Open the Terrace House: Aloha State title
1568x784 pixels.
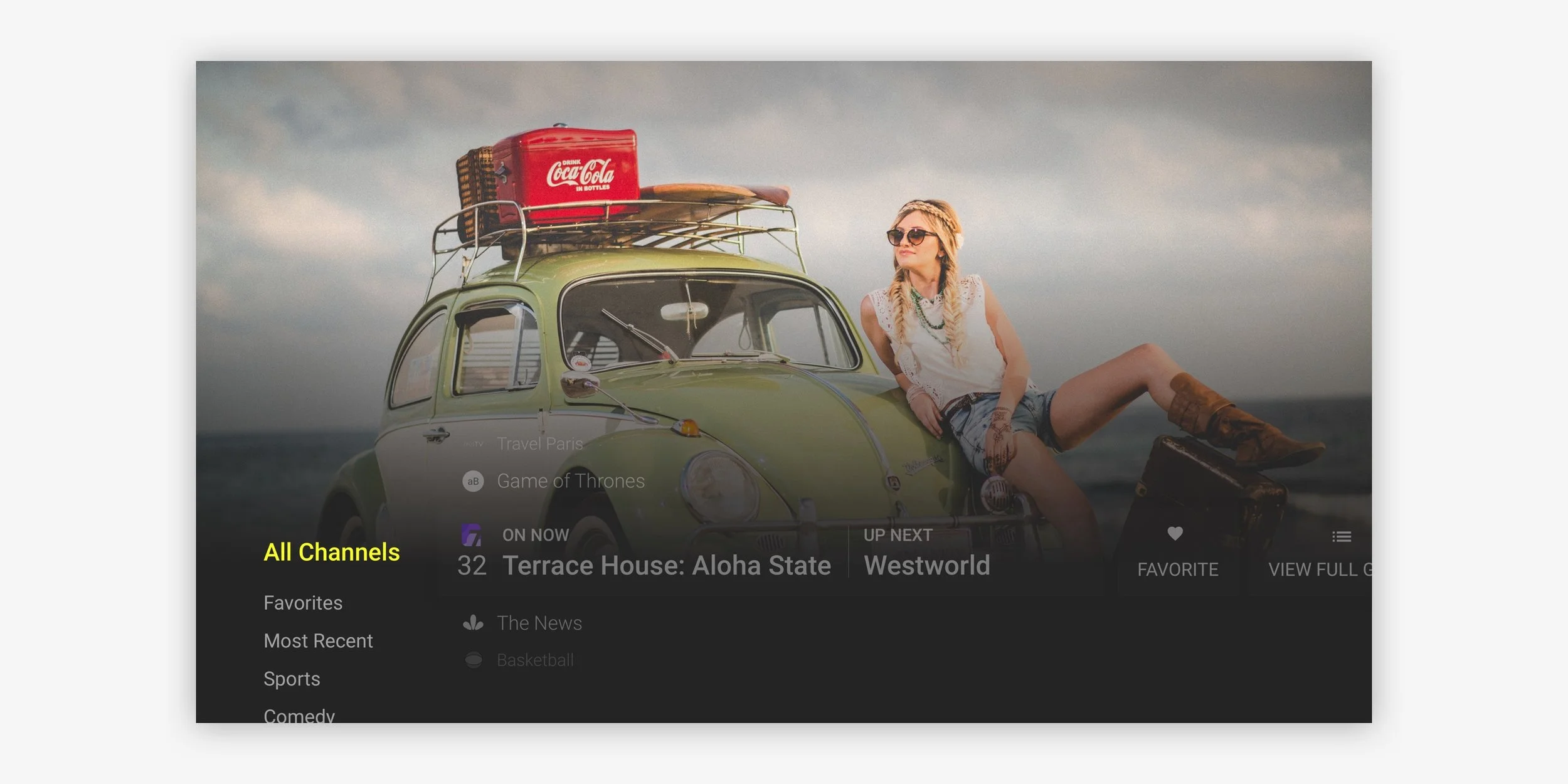point(666,566)
